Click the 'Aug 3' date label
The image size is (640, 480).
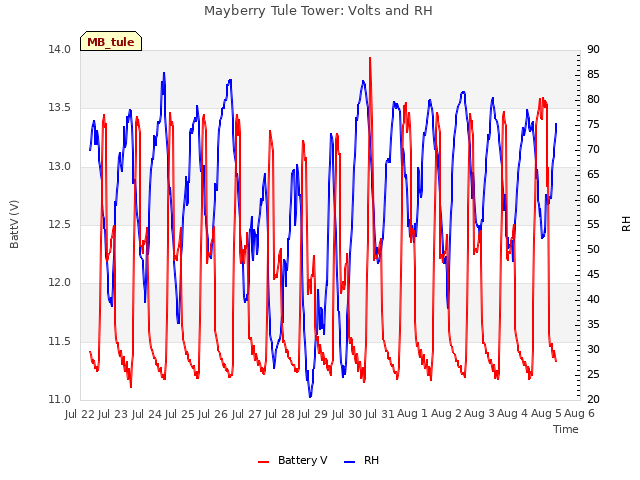click(x=480, y=414)
